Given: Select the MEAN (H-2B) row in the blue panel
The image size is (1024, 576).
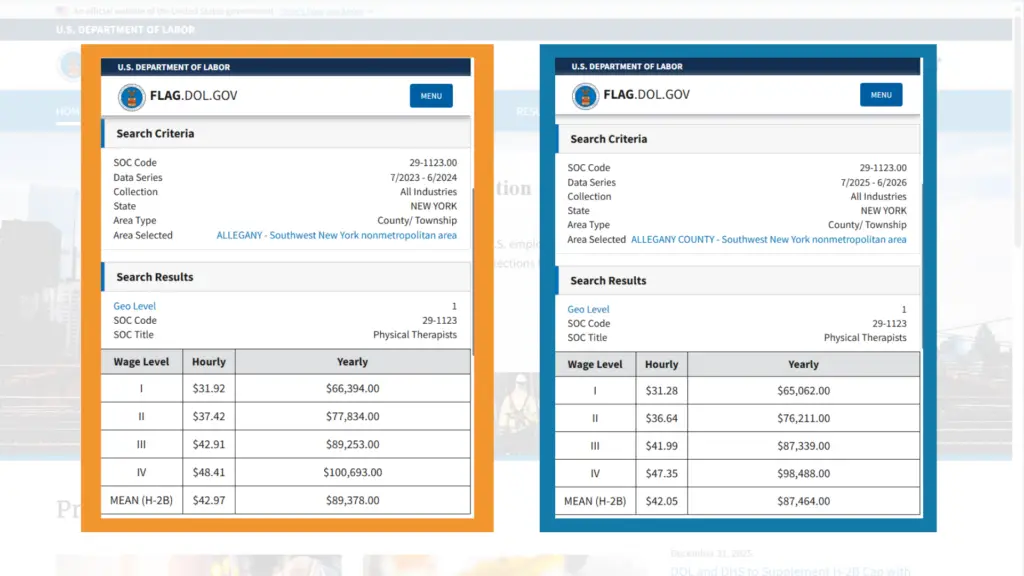Looking at the screenshot, I should pos(595,500).
